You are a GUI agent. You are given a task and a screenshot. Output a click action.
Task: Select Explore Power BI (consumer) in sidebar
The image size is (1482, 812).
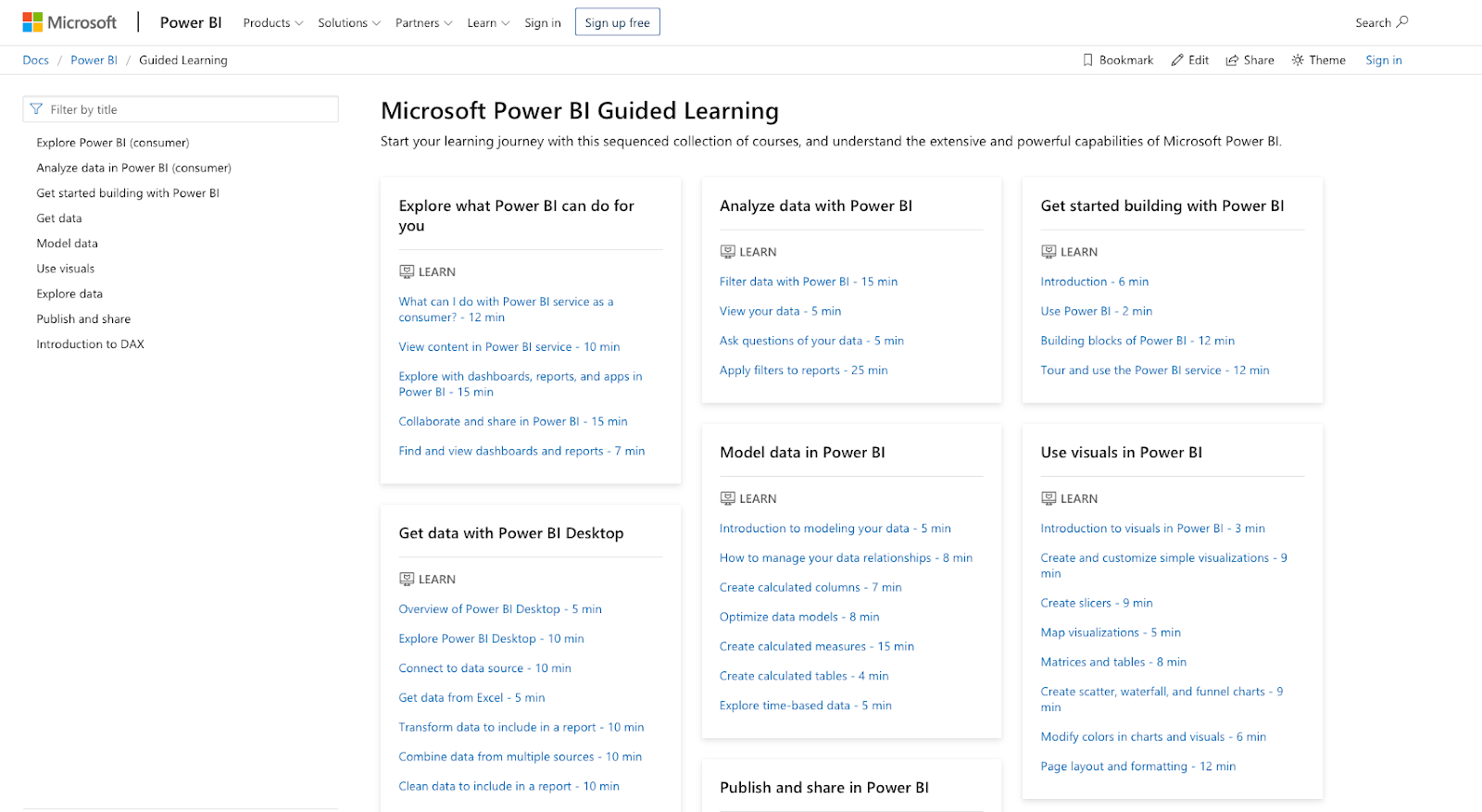coord(113,143)
